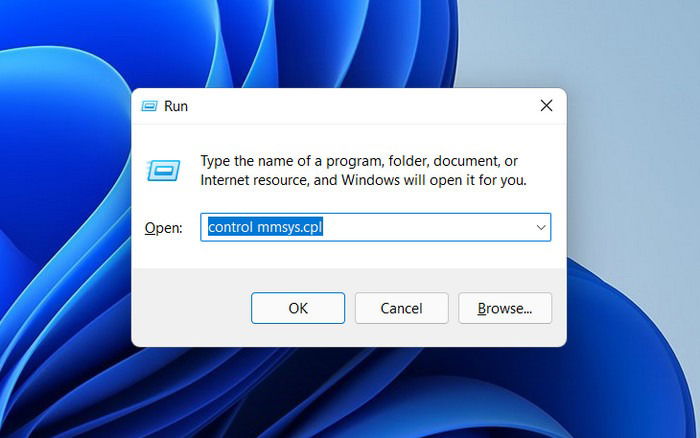This screenshot has width=700, height=438.
Task: Click the empty area of the title bar
Action: click(x=357, y=106)
